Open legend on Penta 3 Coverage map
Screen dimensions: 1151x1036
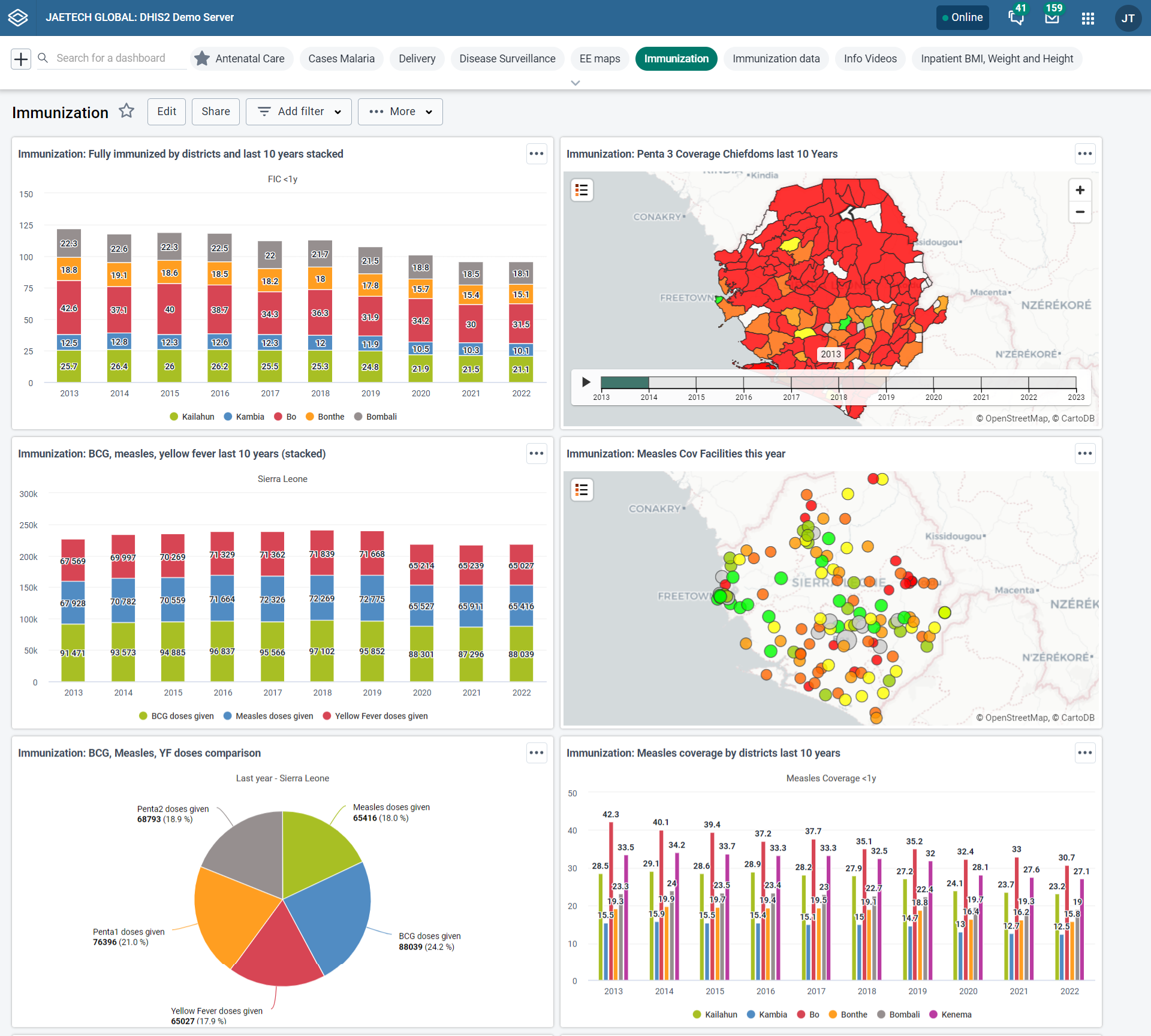coord(581,190)
